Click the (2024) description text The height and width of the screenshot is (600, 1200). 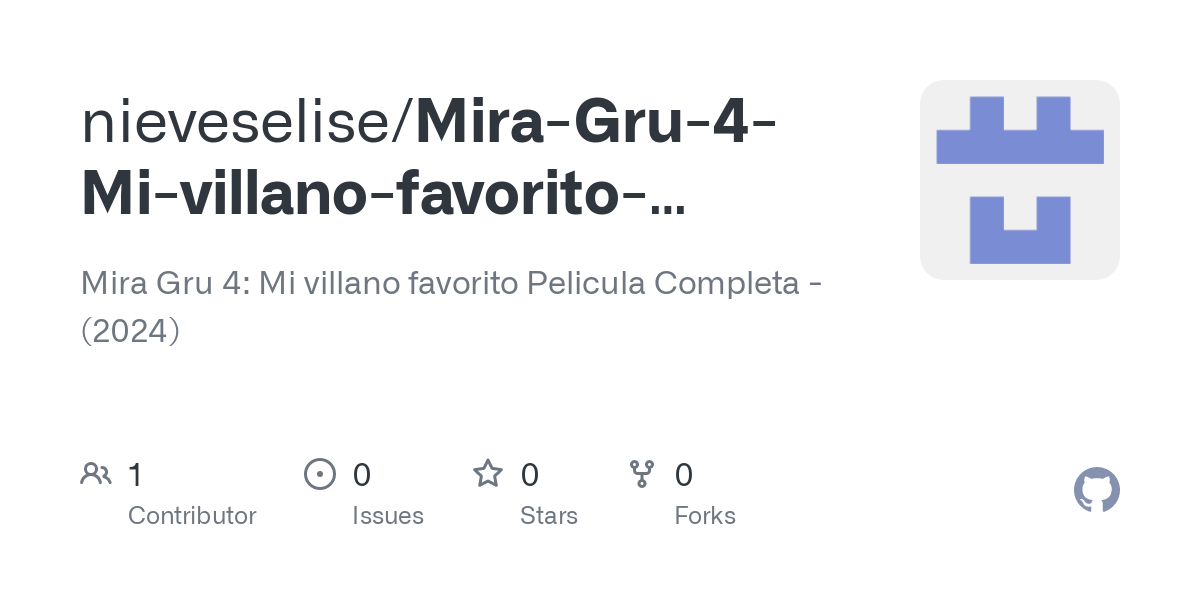point(130,331)
